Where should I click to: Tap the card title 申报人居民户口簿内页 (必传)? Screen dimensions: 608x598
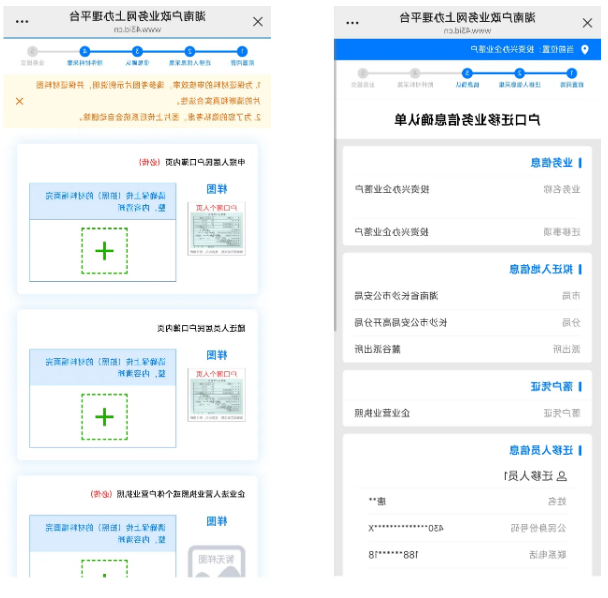click(192, 162)
